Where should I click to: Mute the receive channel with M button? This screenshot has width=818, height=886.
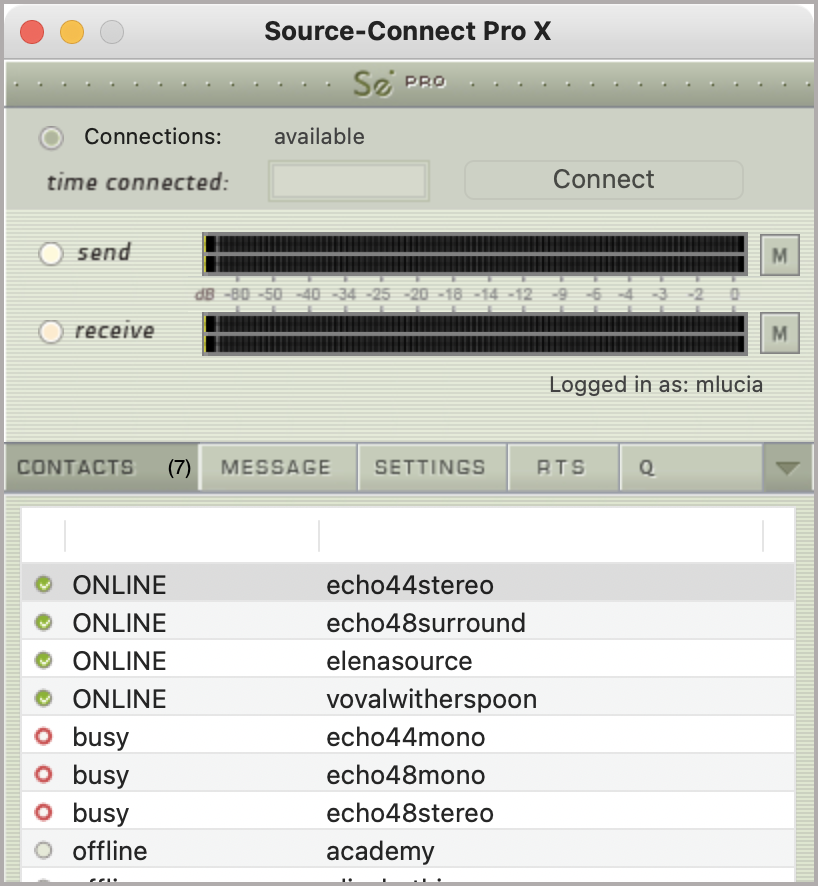tap(780, 333)
